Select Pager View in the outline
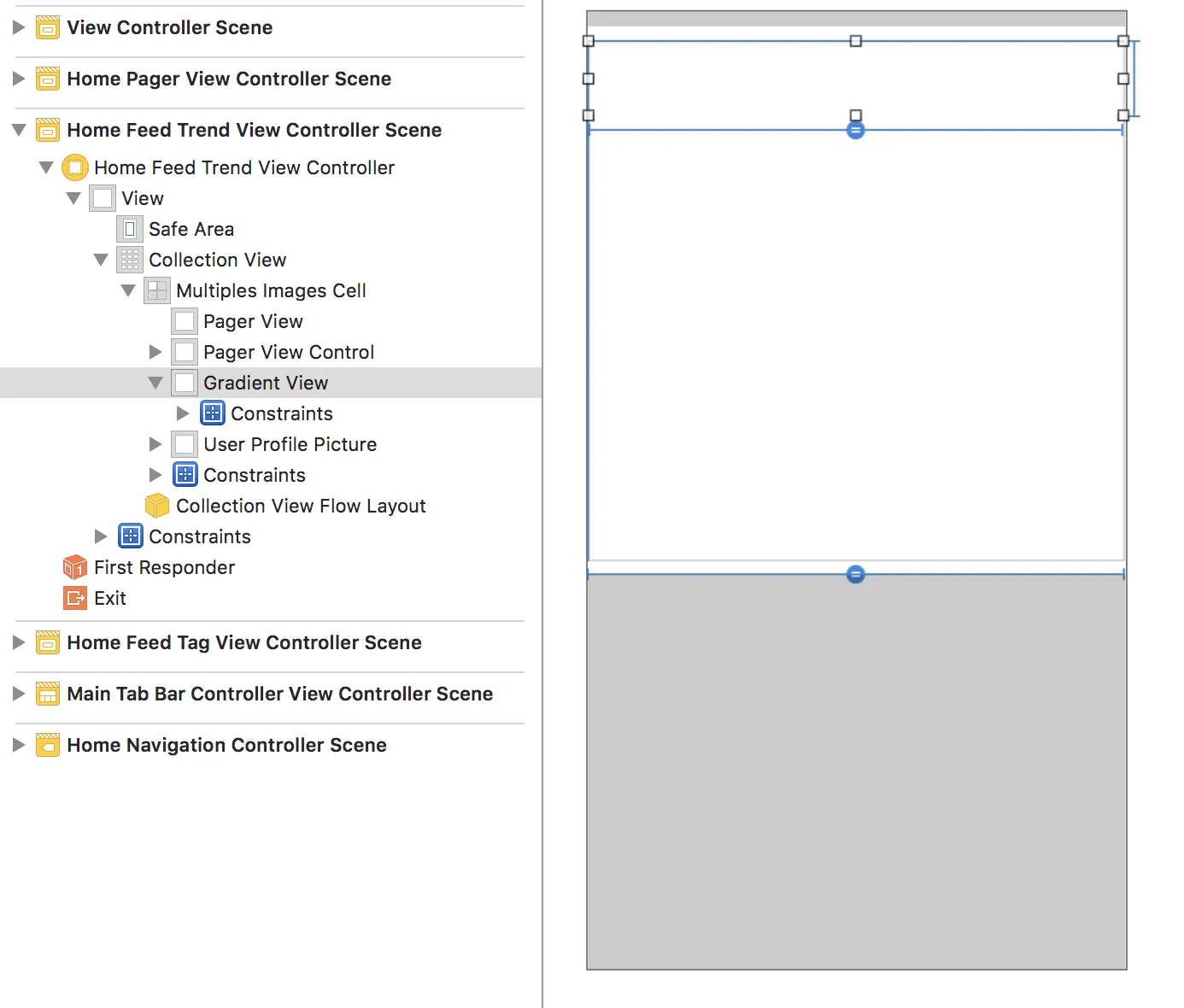Image resolution: width=1184 pixels, height=1008 pixels. 271,321
